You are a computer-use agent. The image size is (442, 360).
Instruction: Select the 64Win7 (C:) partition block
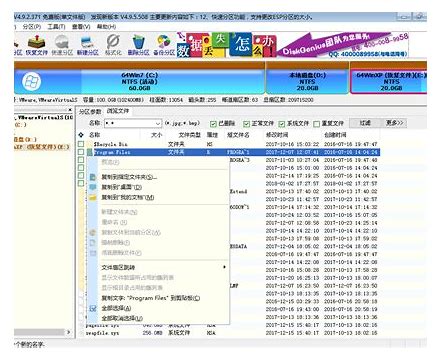pos(139,82)
